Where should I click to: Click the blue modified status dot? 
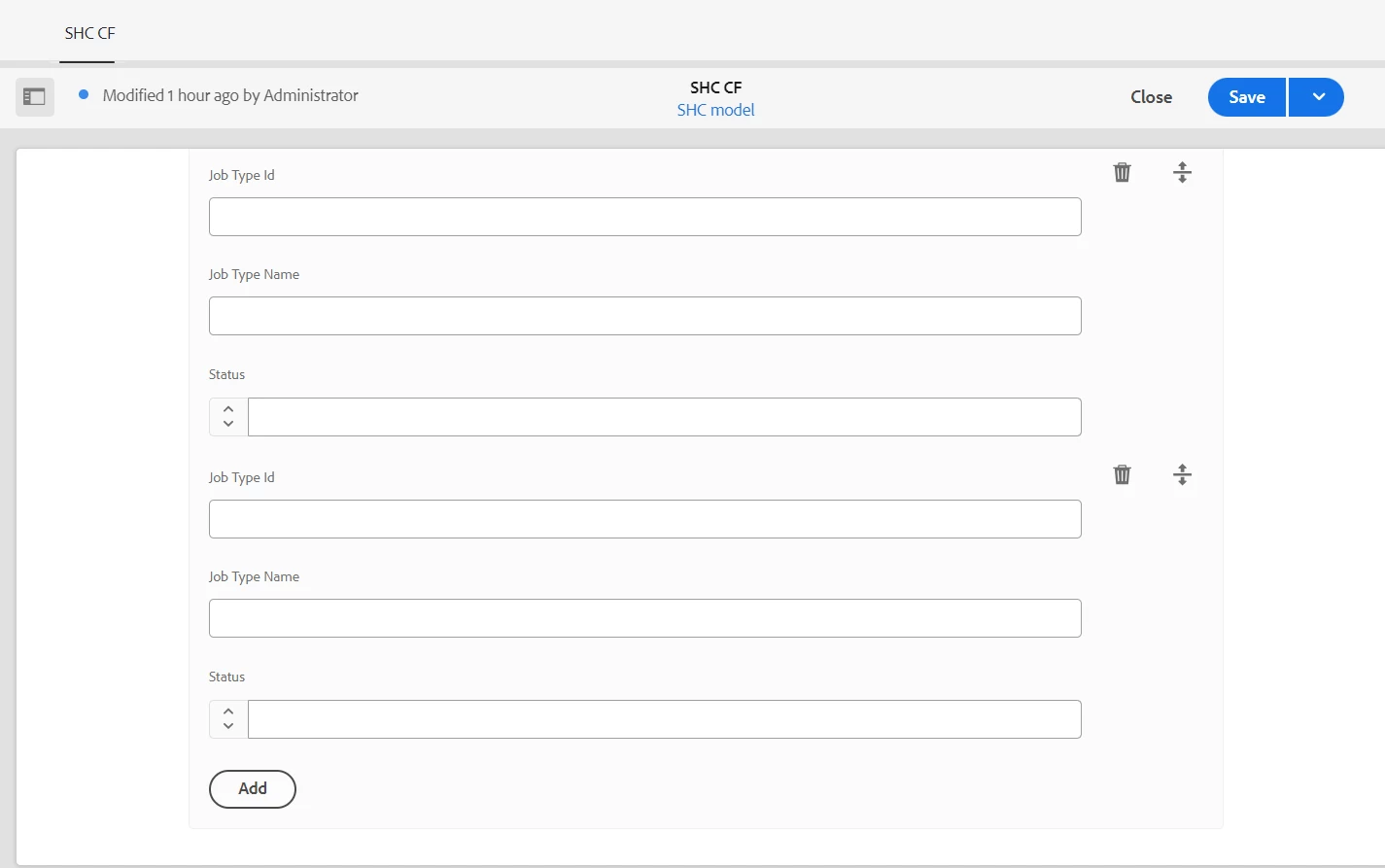pos(84,94)
